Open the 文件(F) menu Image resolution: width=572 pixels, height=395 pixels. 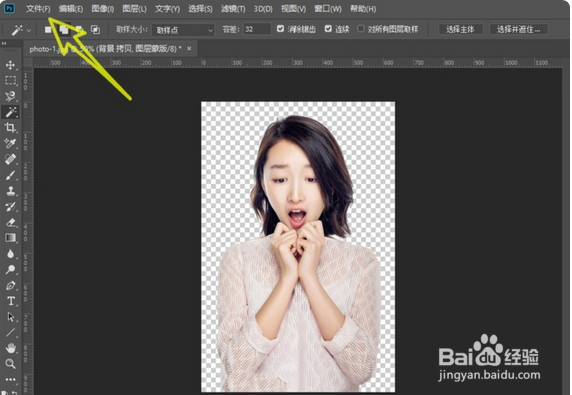pos(38,9)
